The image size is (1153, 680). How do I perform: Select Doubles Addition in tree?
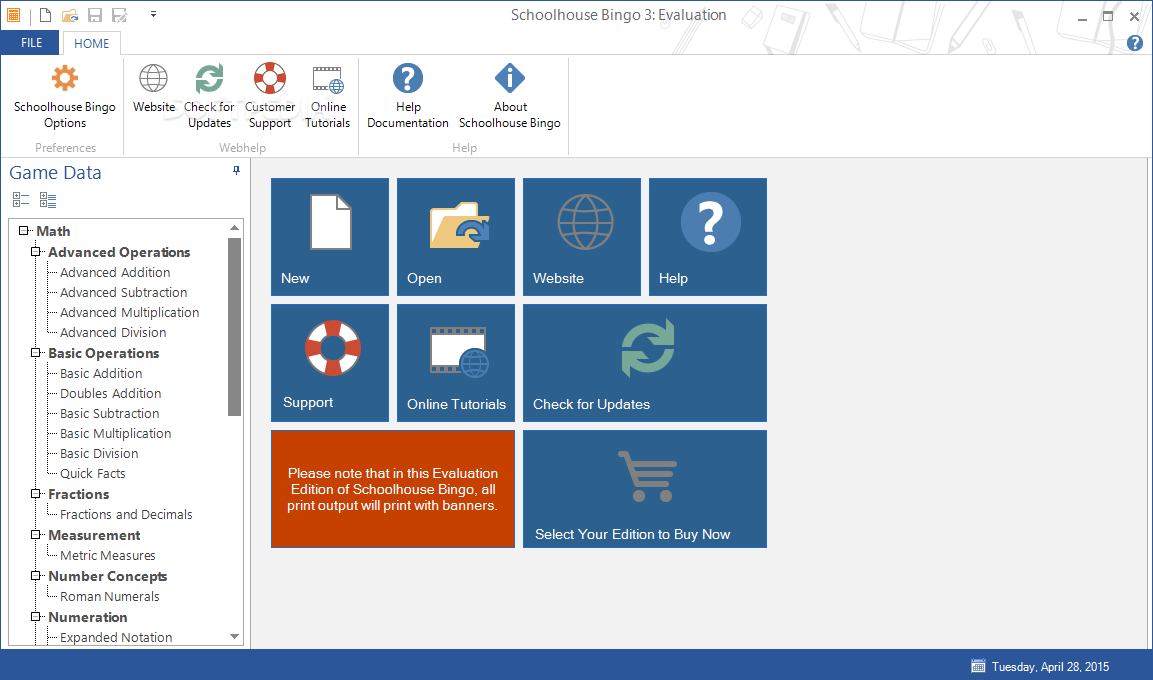click(110, 393)
